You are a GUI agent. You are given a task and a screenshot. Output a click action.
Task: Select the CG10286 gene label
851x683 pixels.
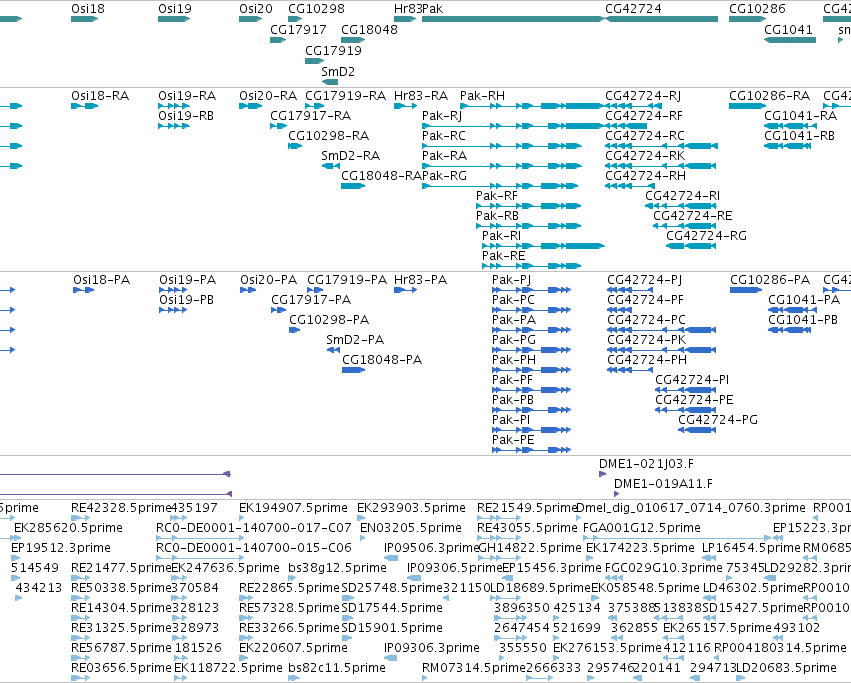tap(757, 9)
